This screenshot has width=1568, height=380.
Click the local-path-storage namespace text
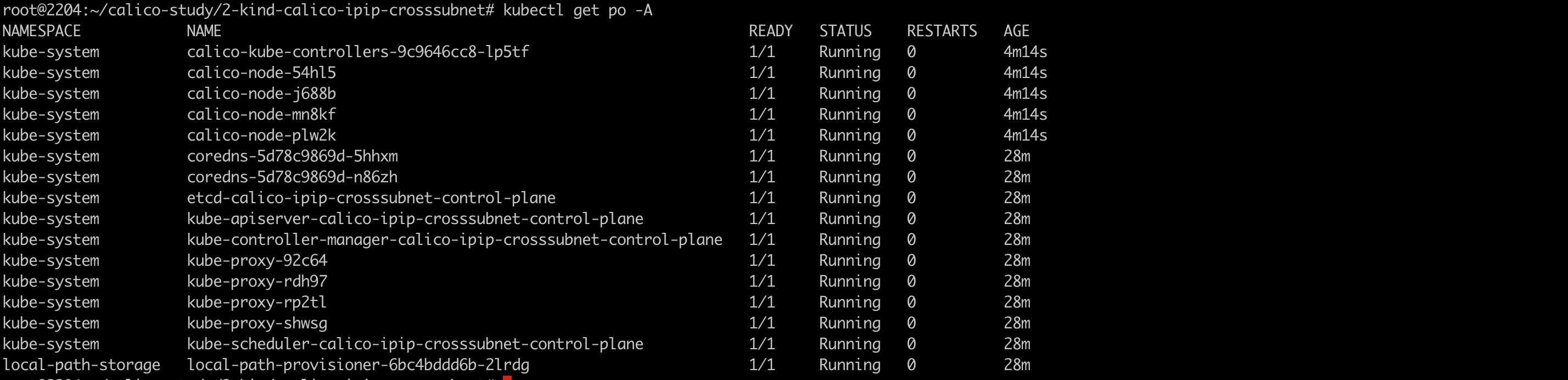click(x=82, y=365)
